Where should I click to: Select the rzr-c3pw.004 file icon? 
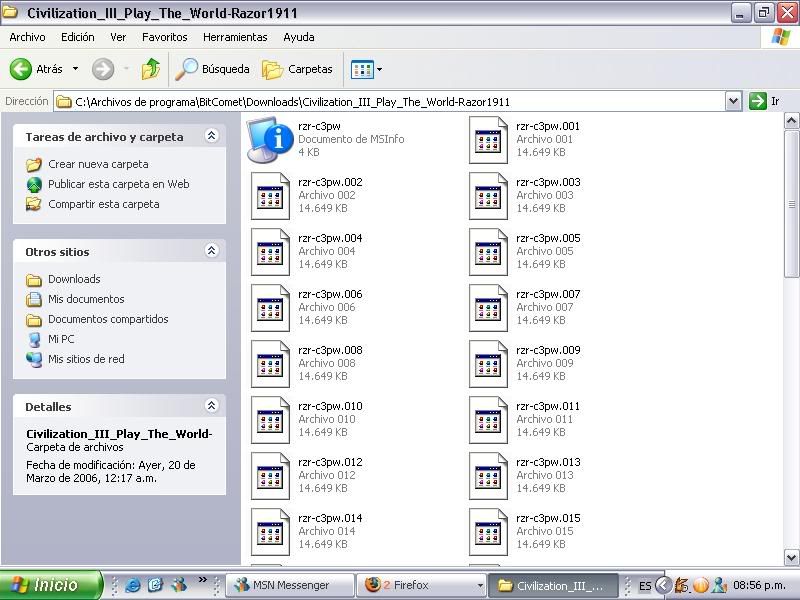pyautogui.click(x=270, y=252)
